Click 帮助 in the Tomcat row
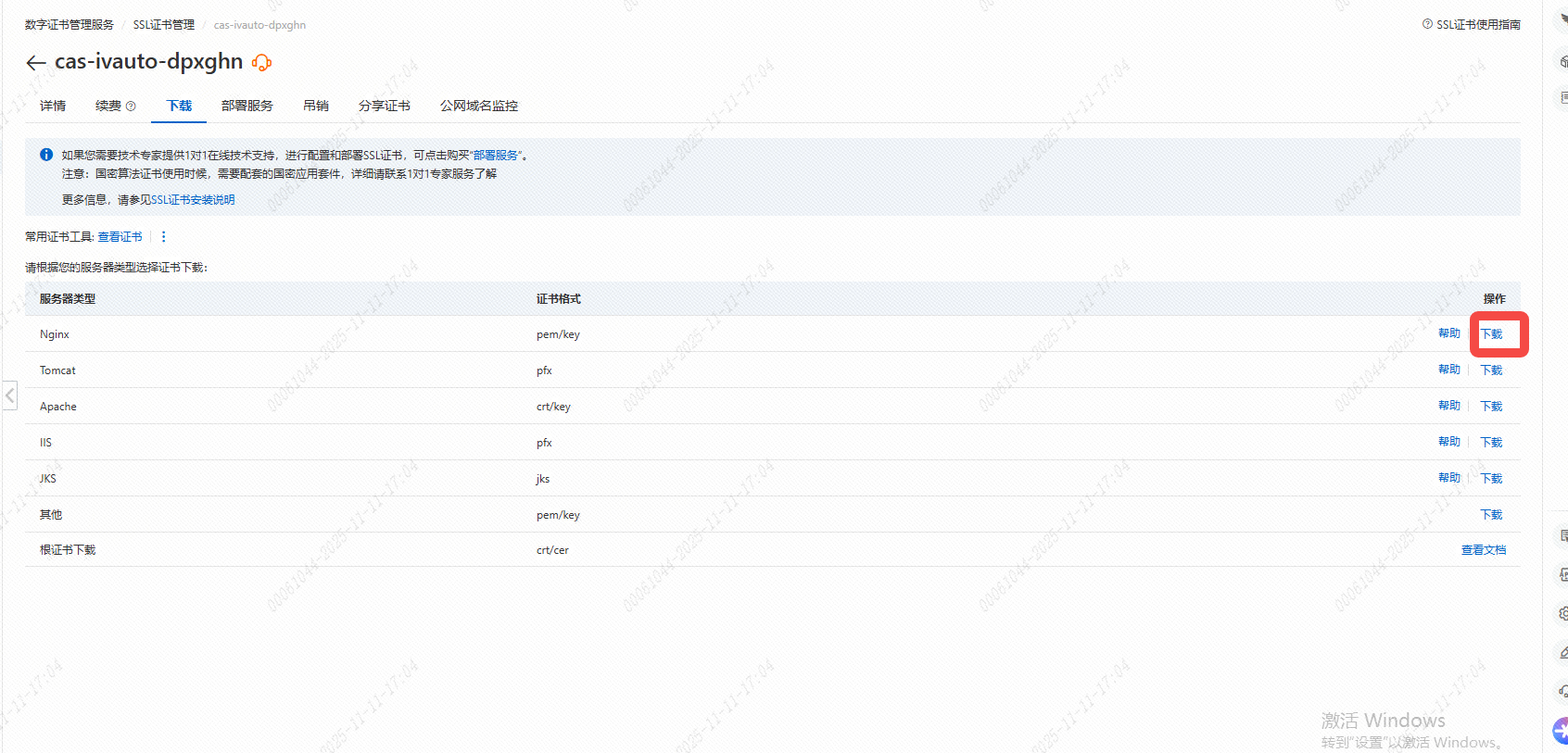Screen dimensions: 1568x753 pos(1448,370)
